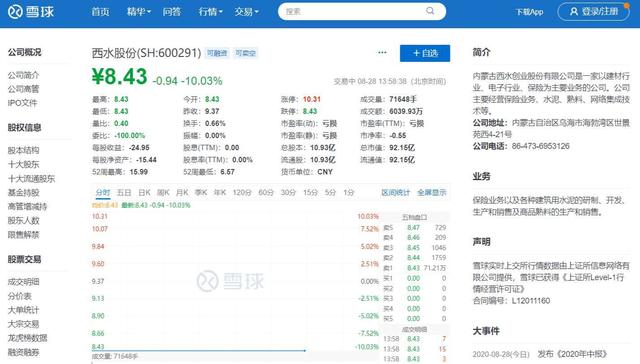
Task: Expand 行情 dropdown menu
Action: point(210,12)
